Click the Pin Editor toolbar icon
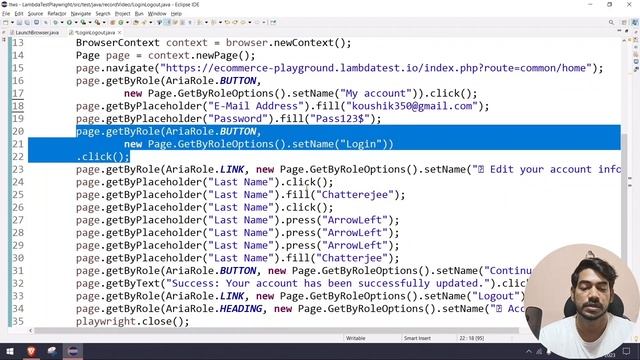The height and width of the screenshot is (360, 640). point(273,22)
